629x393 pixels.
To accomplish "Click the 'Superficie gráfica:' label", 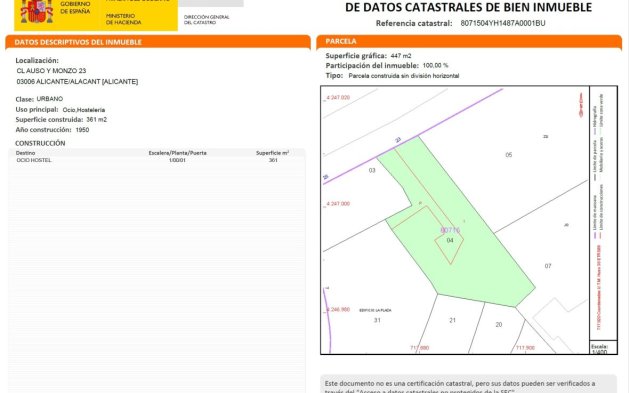I will point(356,56).
